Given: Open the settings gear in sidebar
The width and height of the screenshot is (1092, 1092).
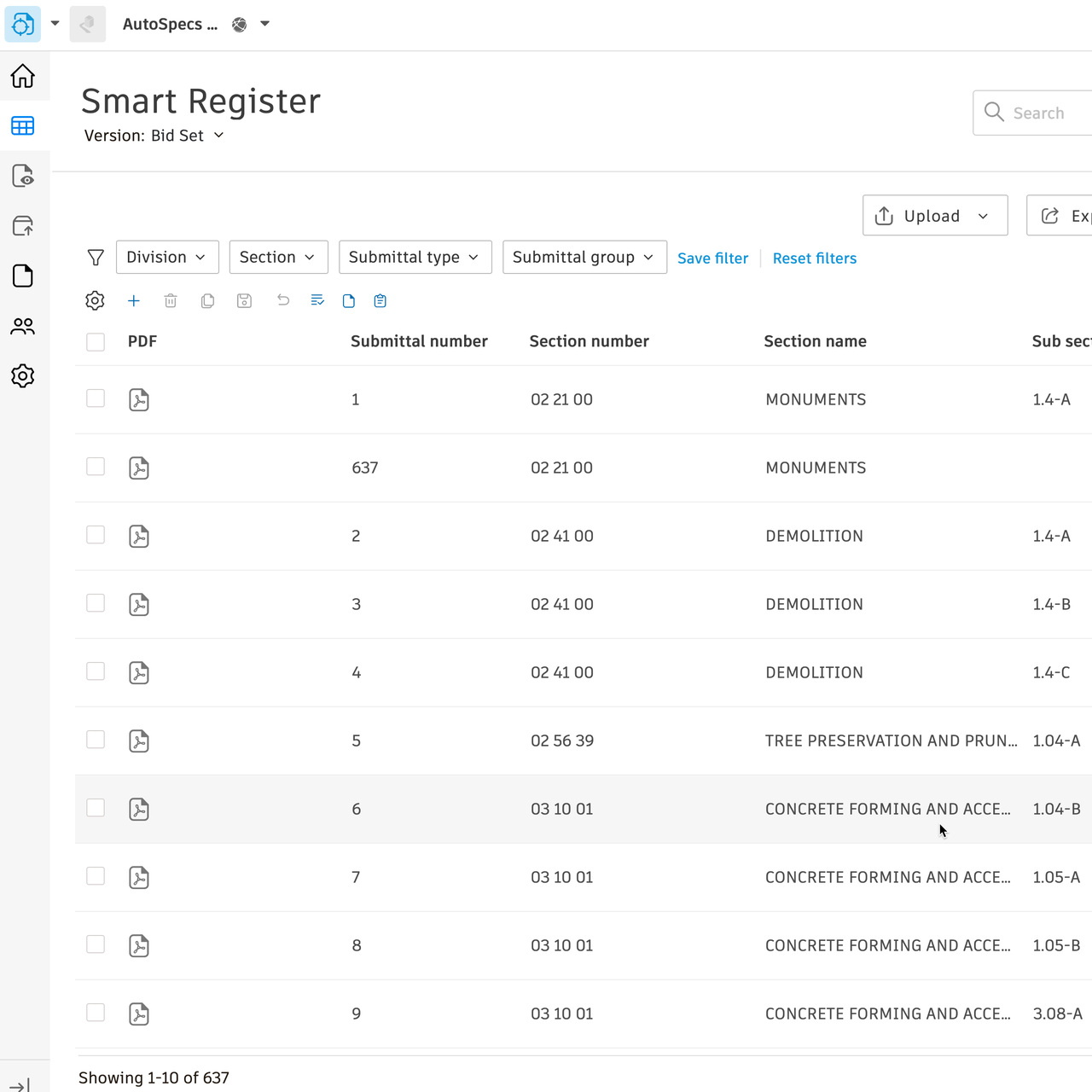Looking at the screenshot, I should (x=23, y=375).
